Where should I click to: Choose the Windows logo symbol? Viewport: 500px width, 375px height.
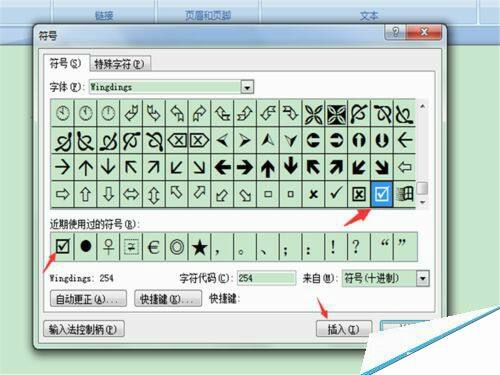[x=405, y=194]
